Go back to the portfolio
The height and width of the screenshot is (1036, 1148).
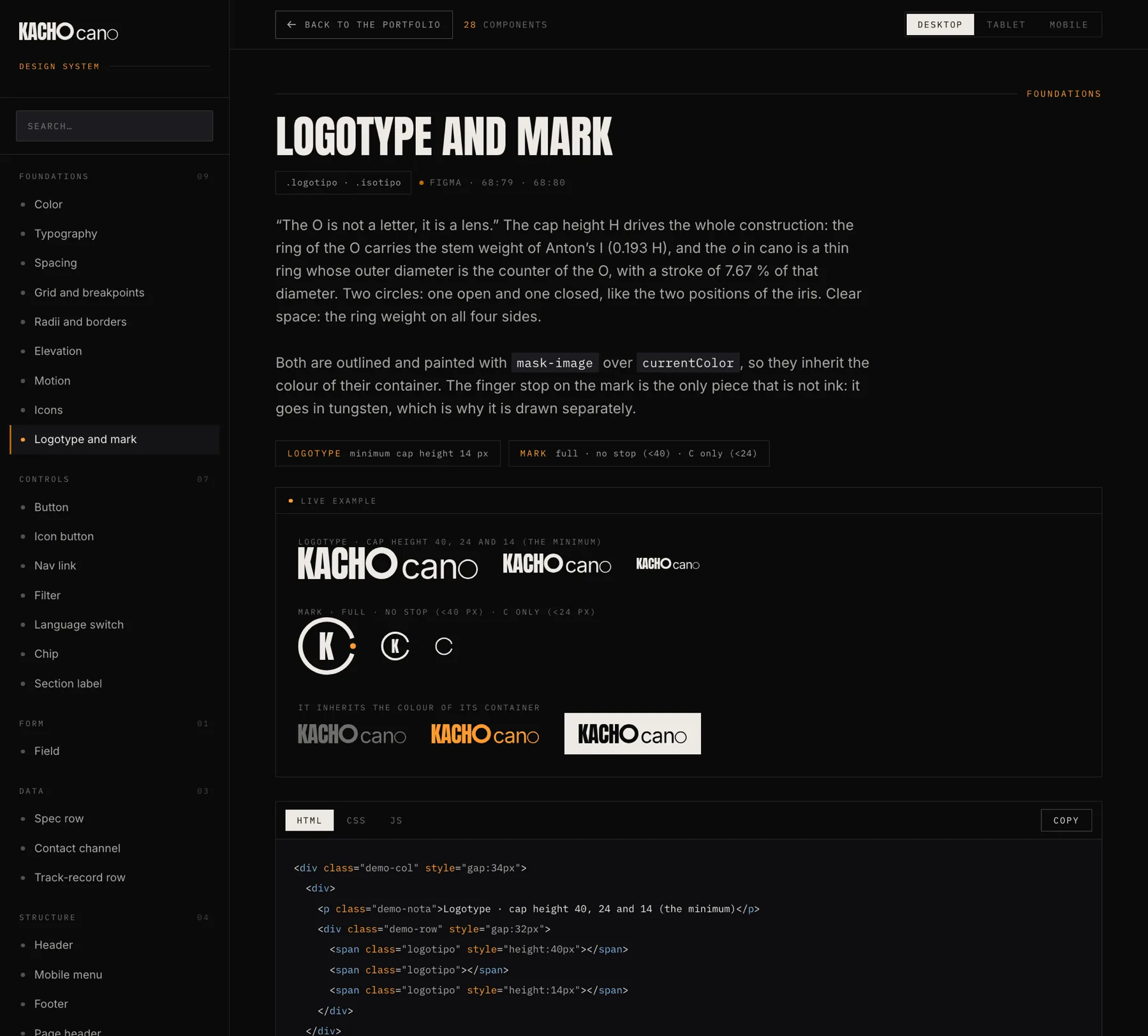click(364, 25)
